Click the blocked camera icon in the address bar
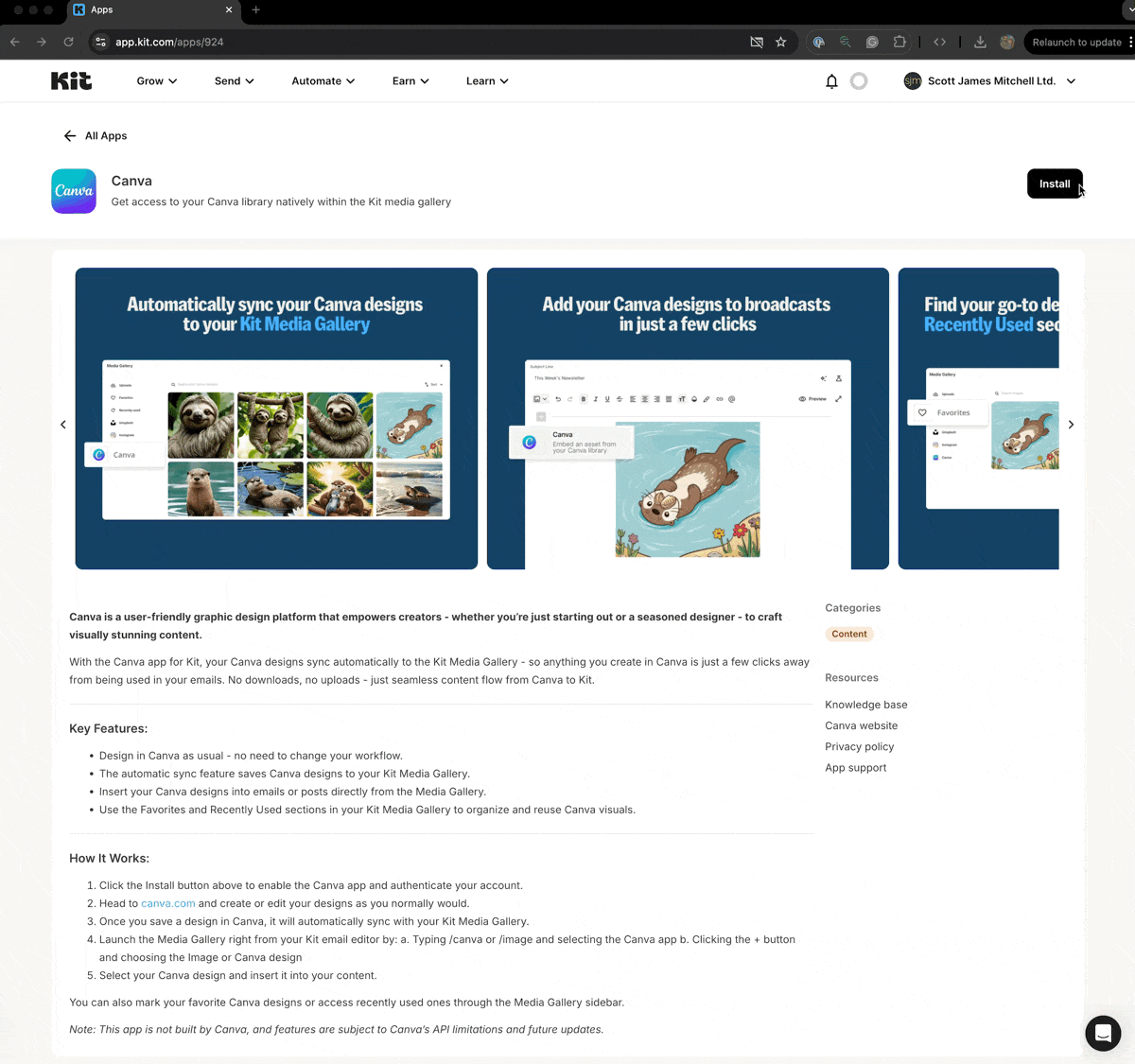 [757, 43]
